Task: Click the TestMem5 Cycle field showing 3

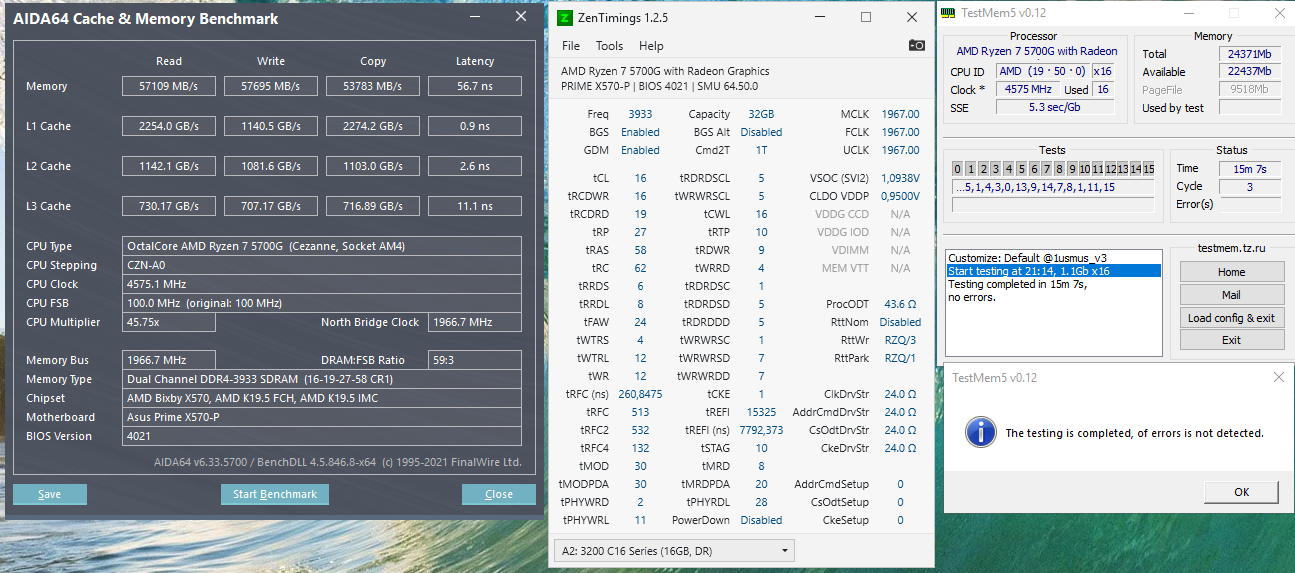Action: coord(1250,187)
